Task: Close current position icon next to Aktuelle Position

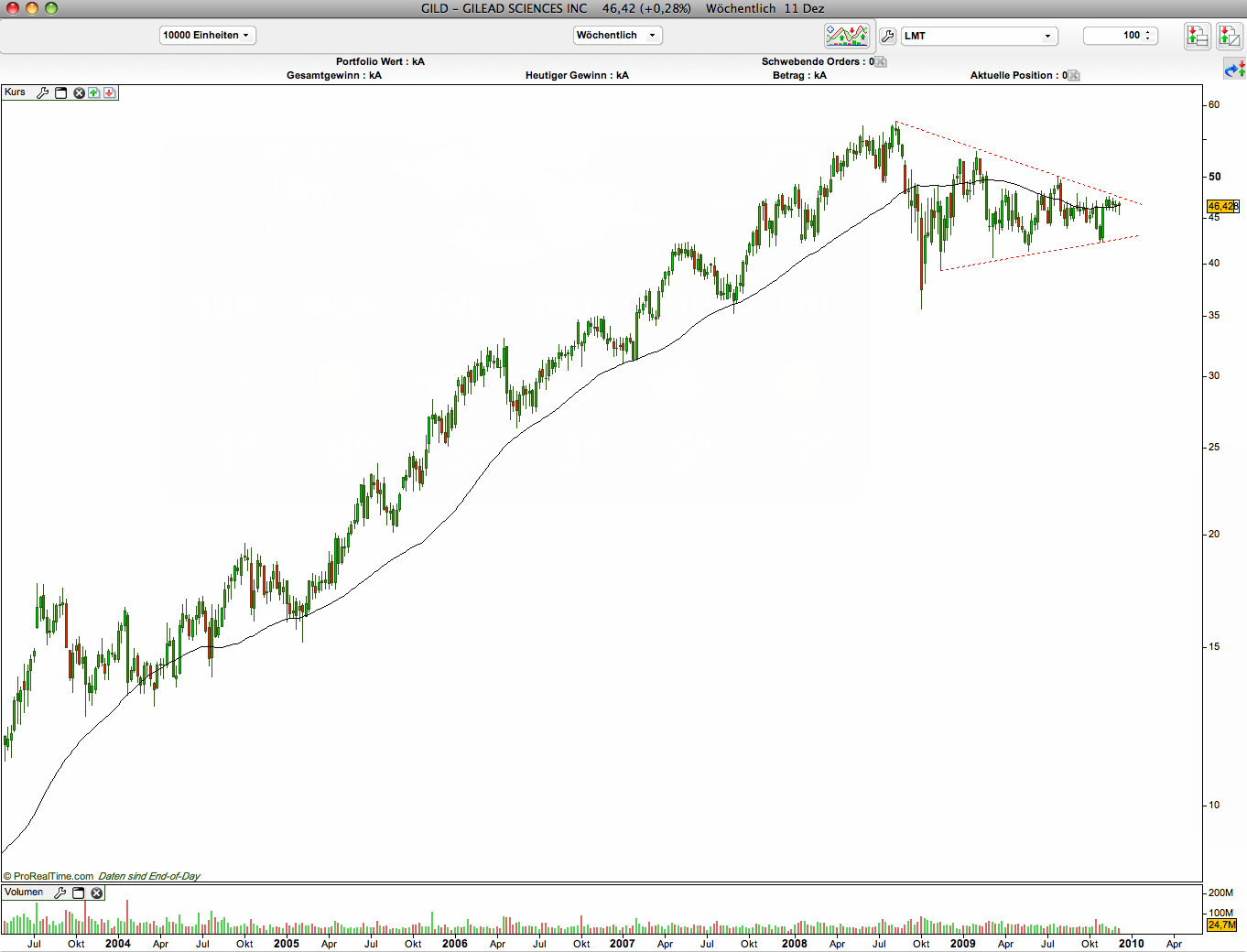Action: click(x=1074, y=76)
